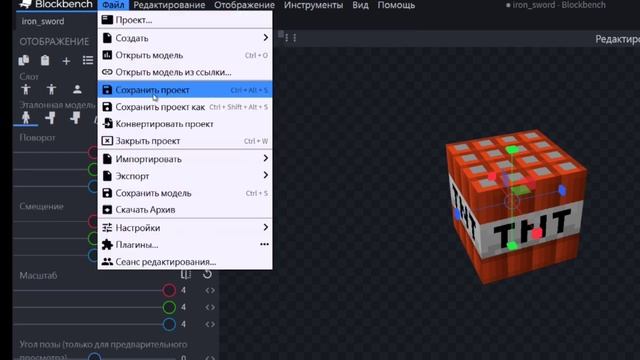Click the ОТОБРАЖЕНИЕ panel header
Image resolution: width=640 pixels, height=360 pixels.
(x=54, y=42)
